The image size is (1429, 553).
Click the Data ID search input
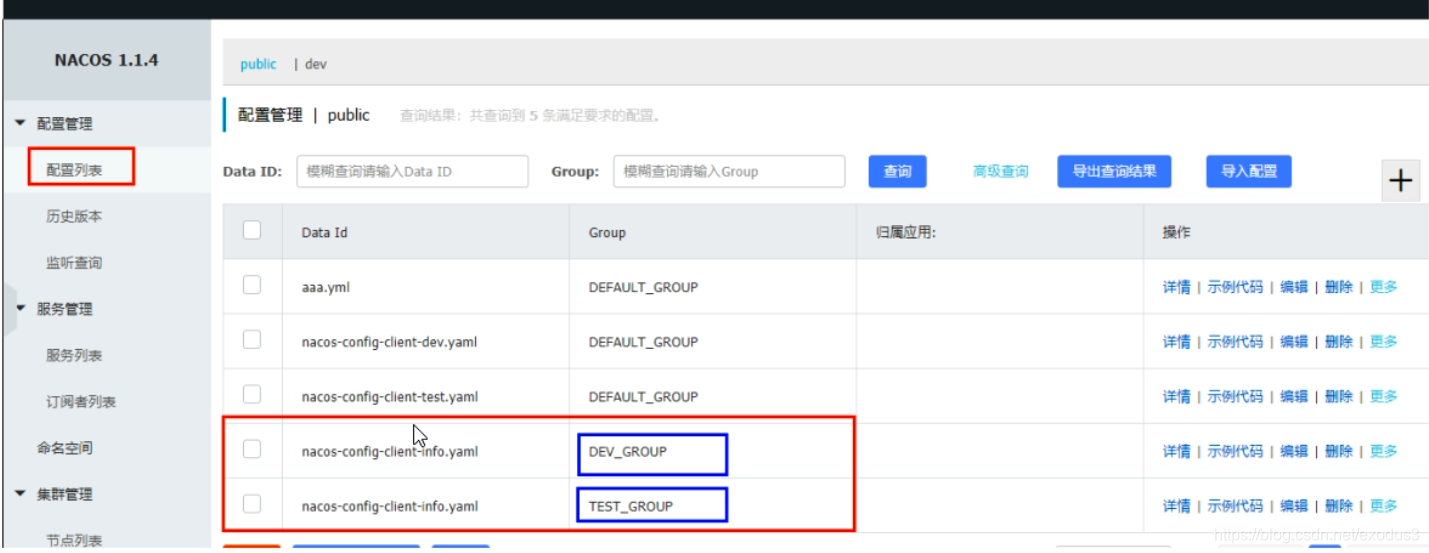(412, 171)
